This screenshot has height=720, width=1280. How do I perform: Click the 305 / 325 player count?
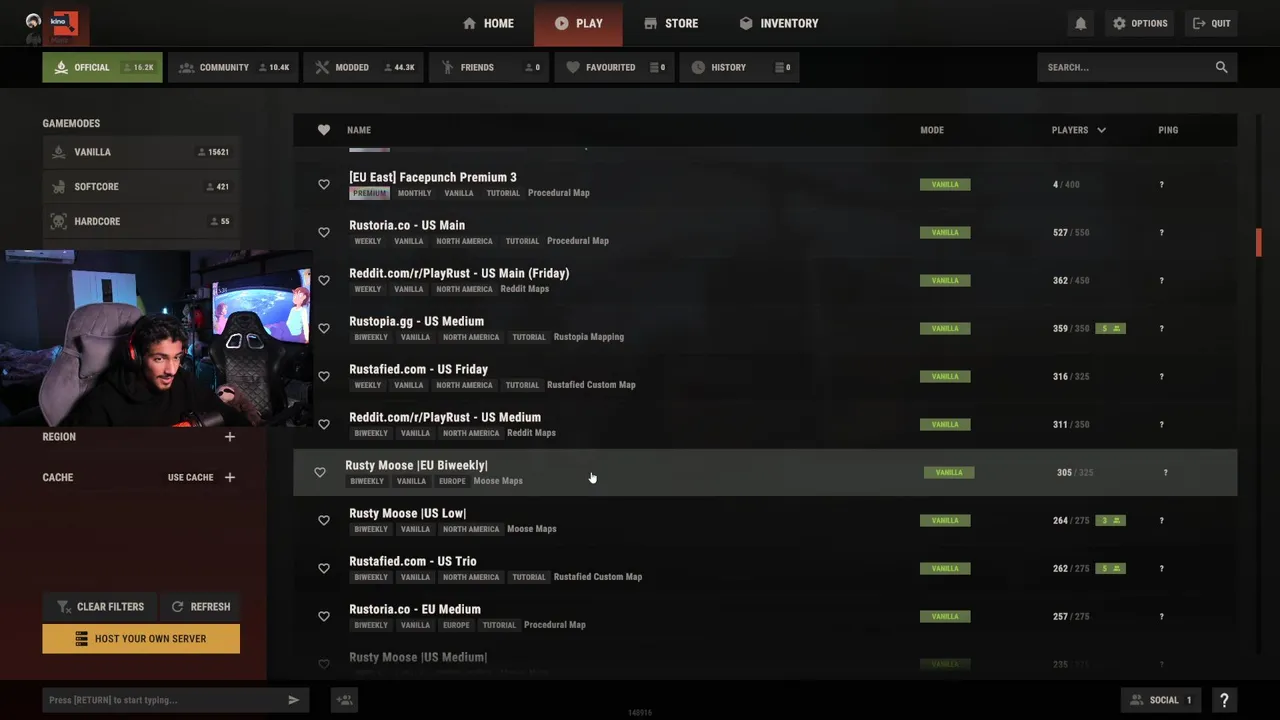pyautogui.click(x=1075, y=473)
